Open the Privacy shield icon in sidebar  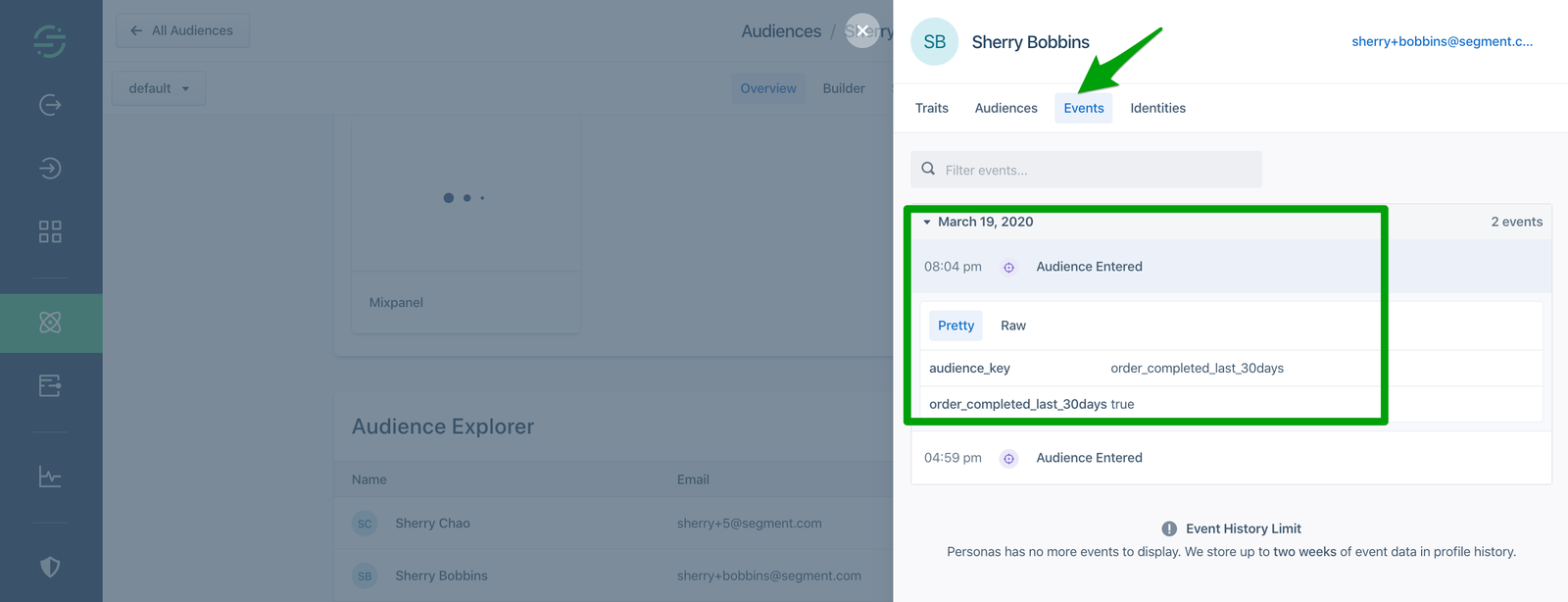(x=50, y=567)
